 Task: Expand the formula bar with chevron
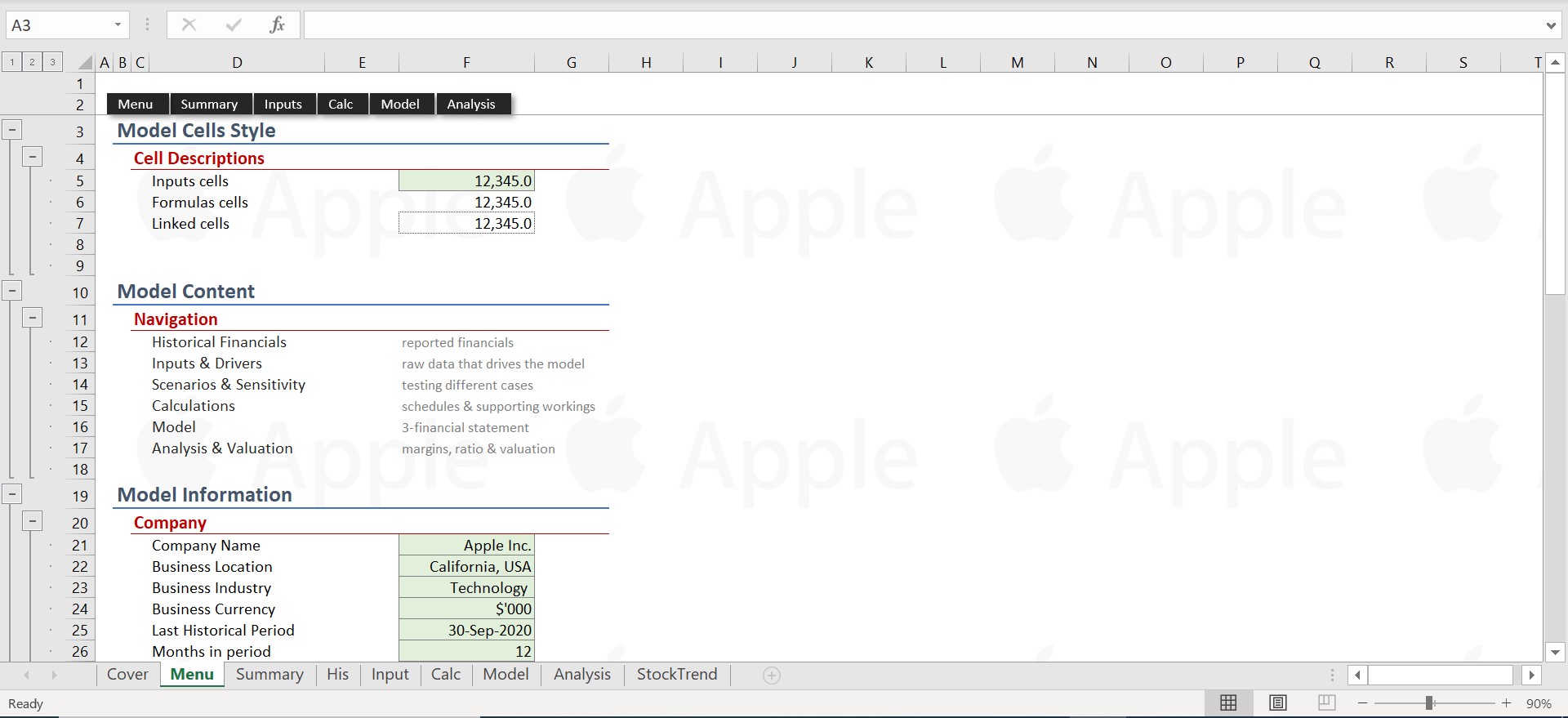click(x=1551, y=25)
